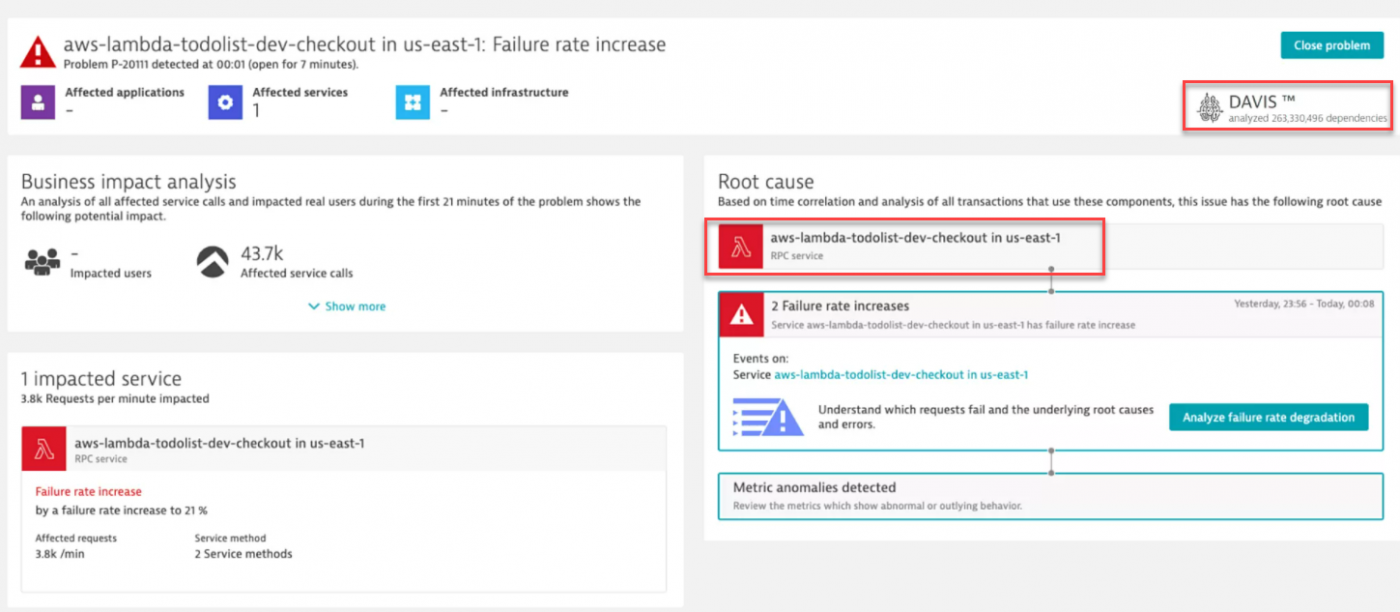This screenshot has height=612, width=1400.
Task: Click the warning icon beside 2 Failure rate increases
Action: [741, 314]
